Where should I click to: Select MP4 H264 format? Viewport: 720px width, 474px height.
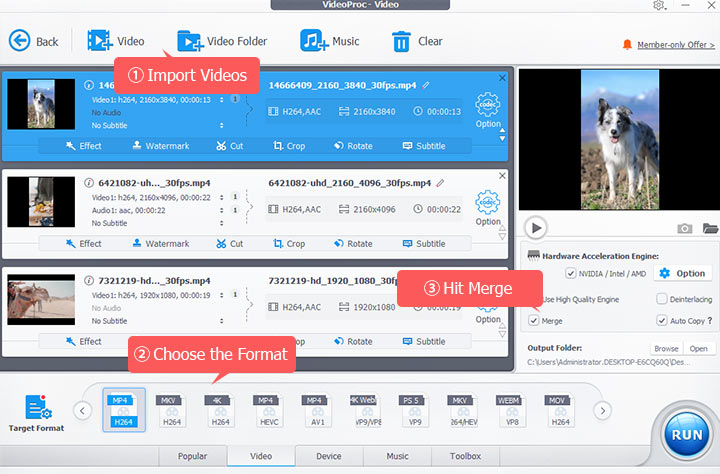pyautogui.click(x=124, y=410)
